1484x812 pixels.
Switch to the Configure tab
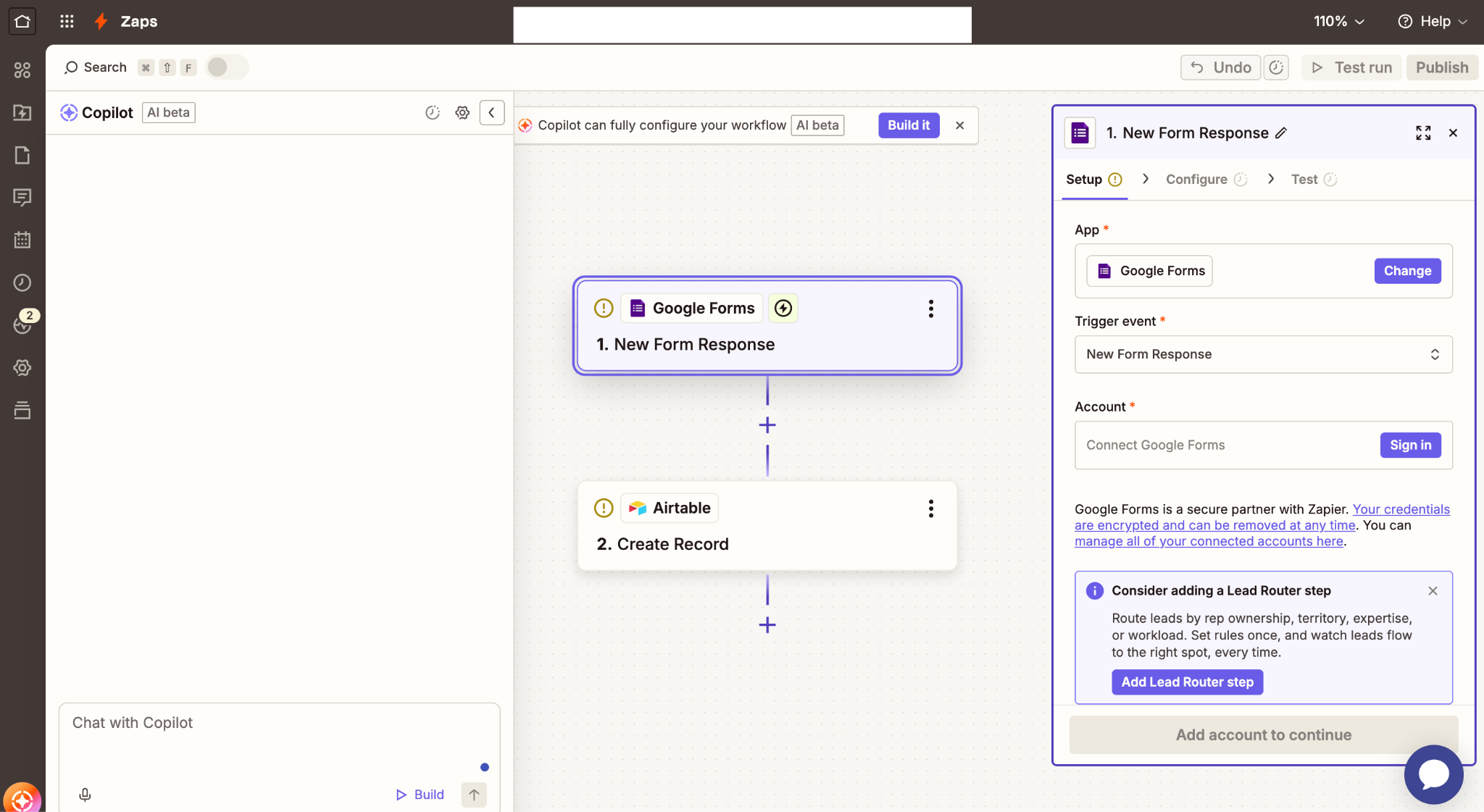coord(1196,179)
